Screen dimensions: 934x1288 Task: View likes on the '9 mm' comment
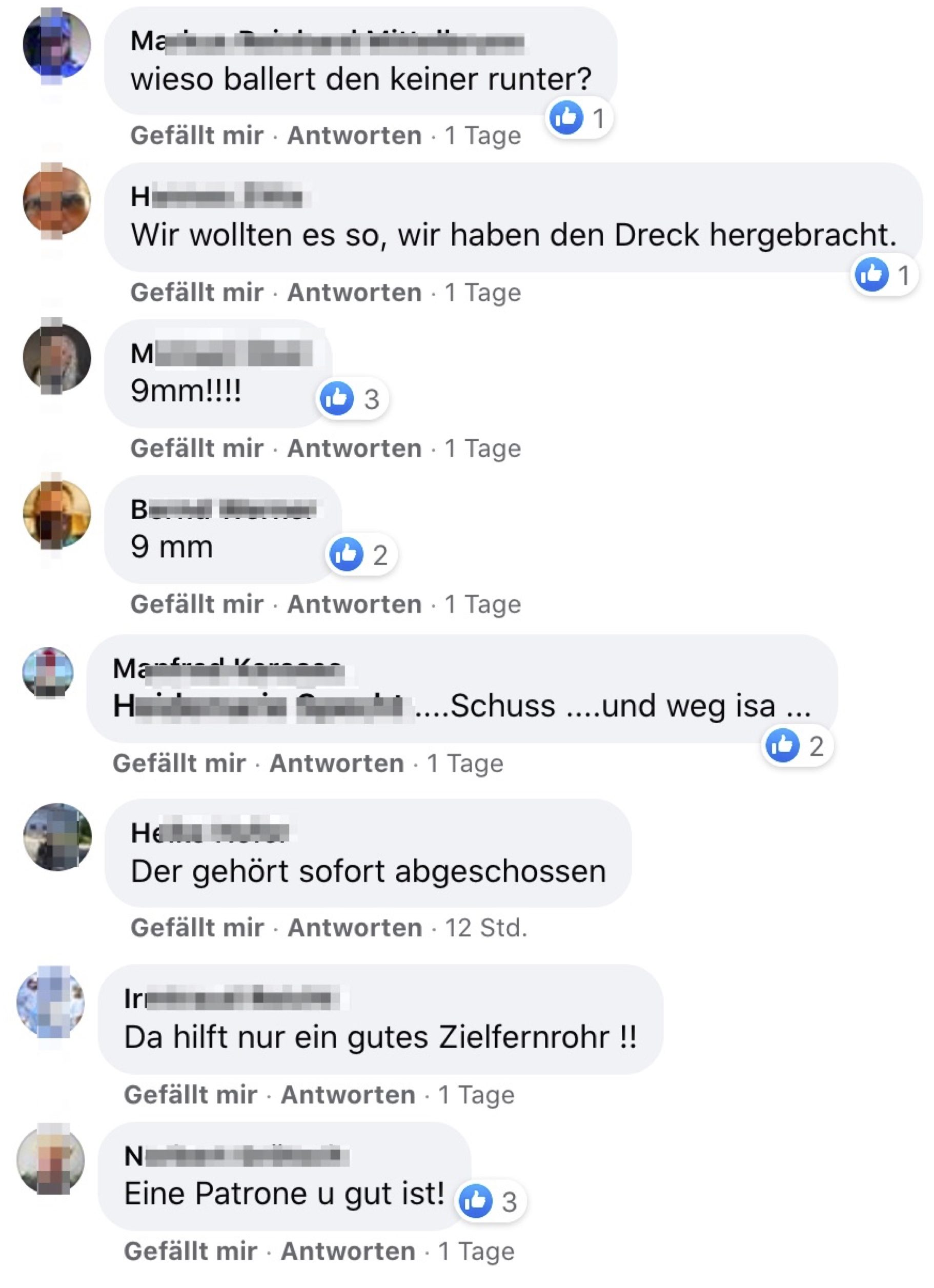tap(361, 554)
